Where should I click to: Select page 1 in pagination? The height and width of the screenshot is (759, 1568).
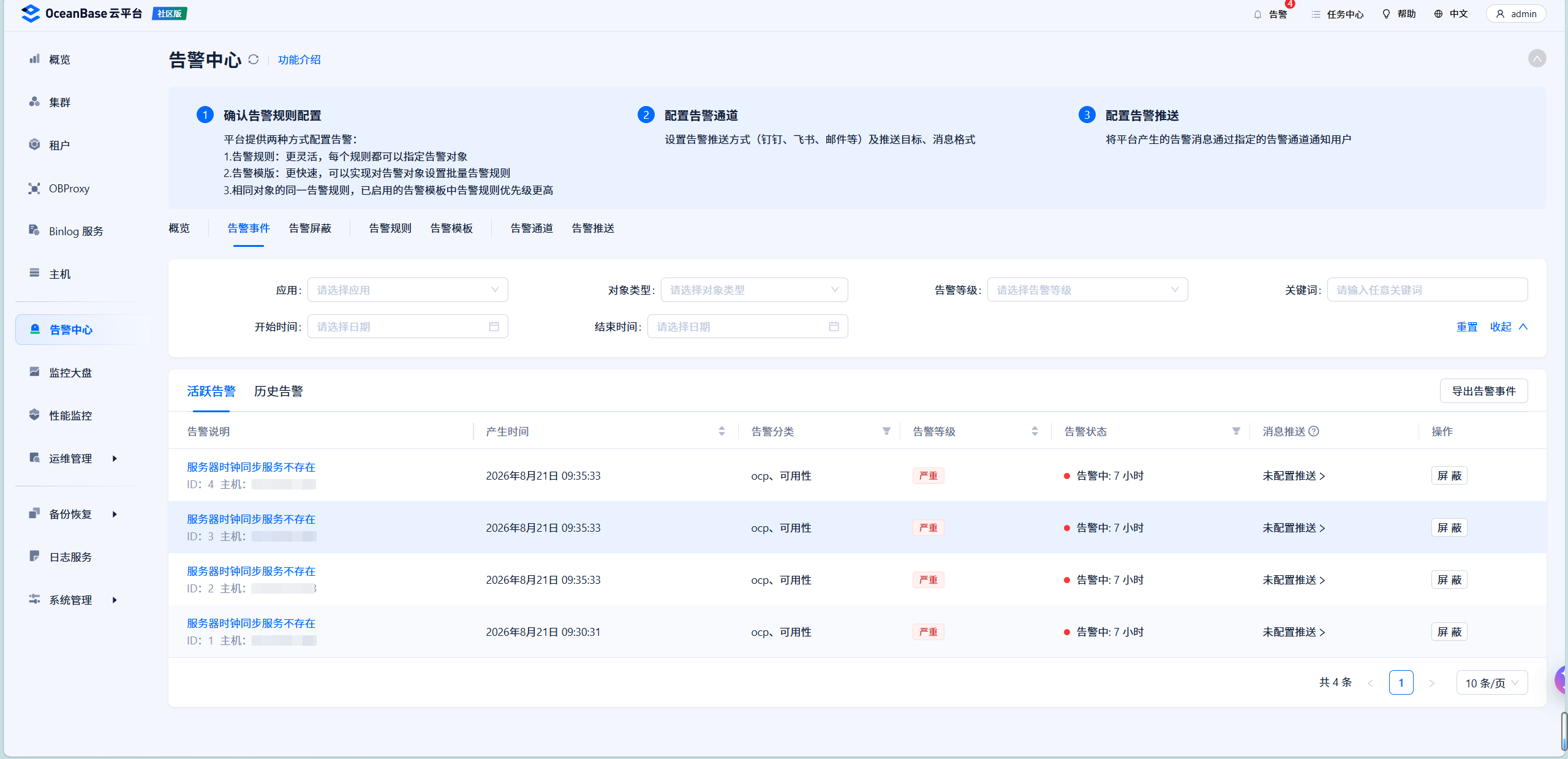1401,682
